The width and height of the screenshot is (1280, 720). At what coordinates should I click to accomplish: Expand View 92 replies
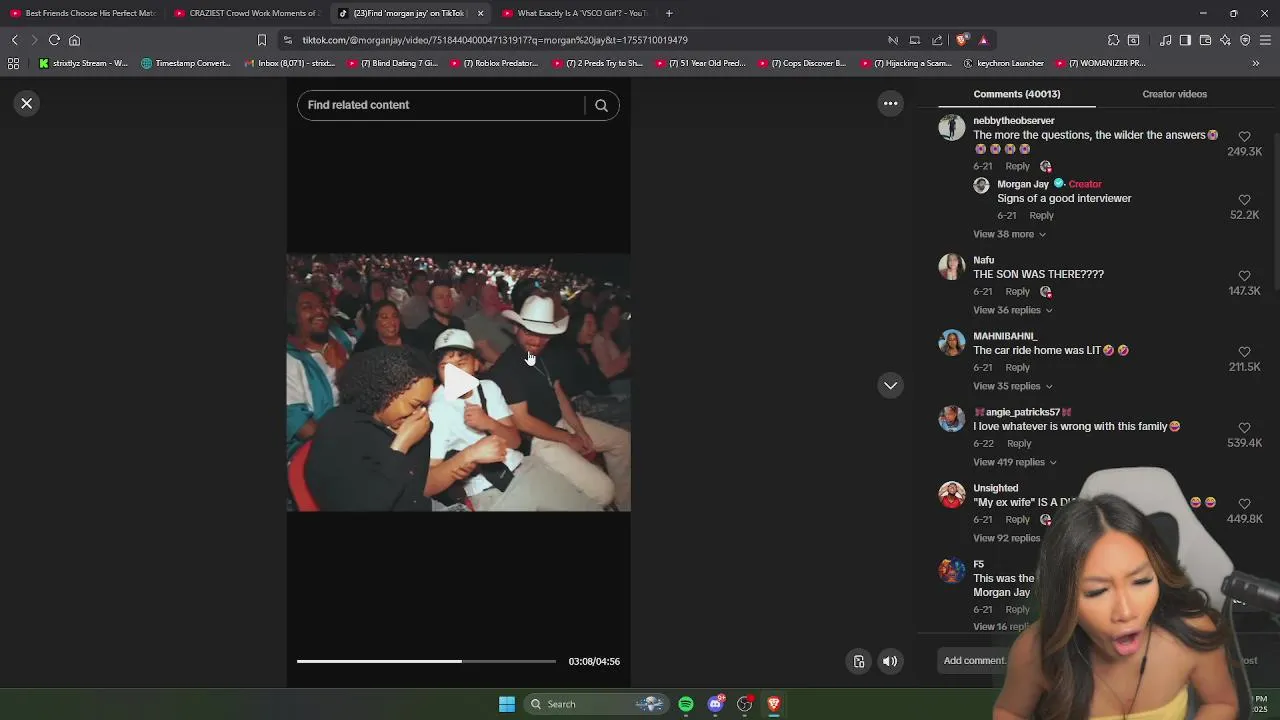1007,538
